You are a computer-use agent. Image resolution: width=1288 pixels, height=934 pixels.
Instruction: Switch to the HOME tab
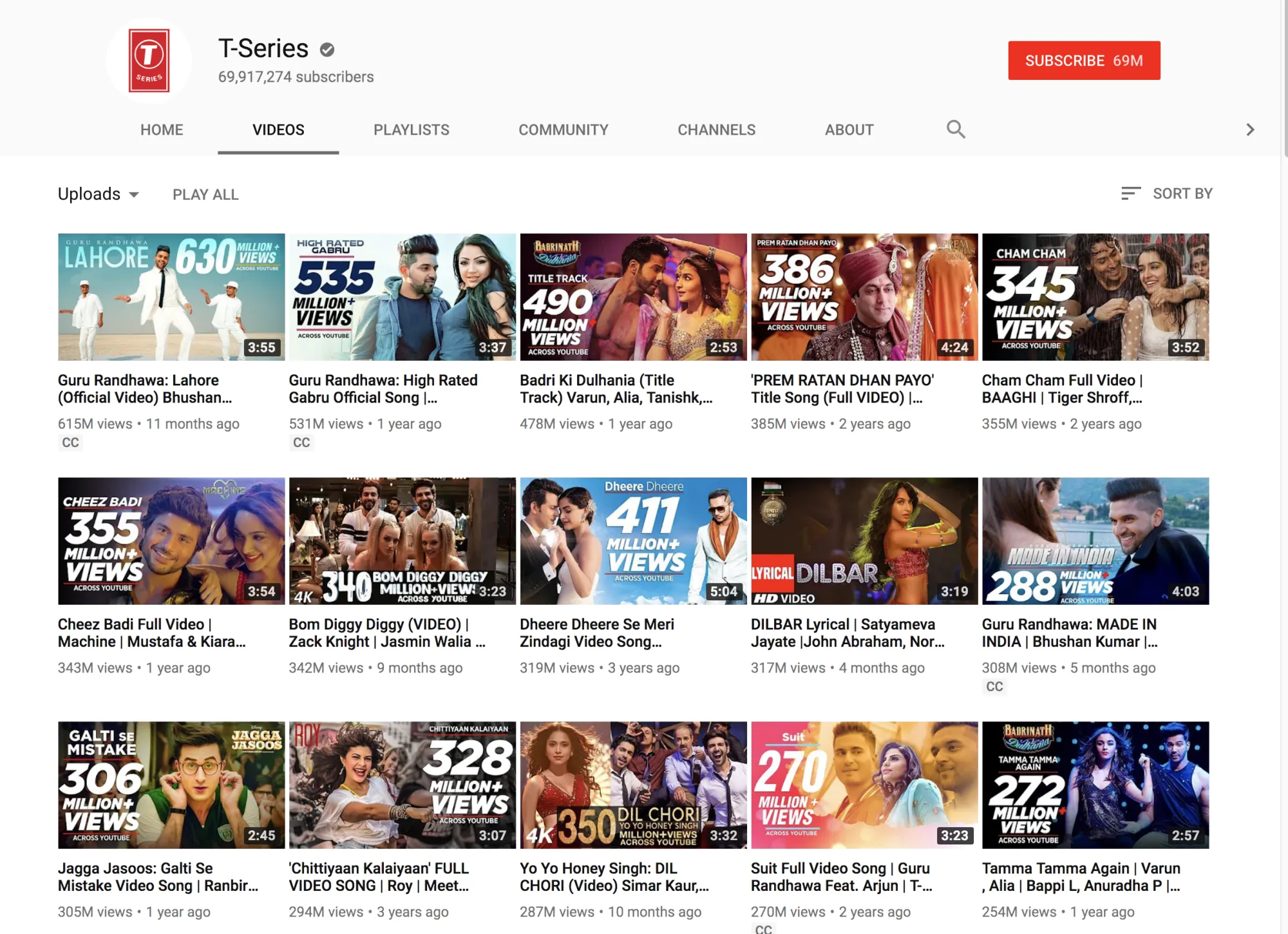point(162,129)
